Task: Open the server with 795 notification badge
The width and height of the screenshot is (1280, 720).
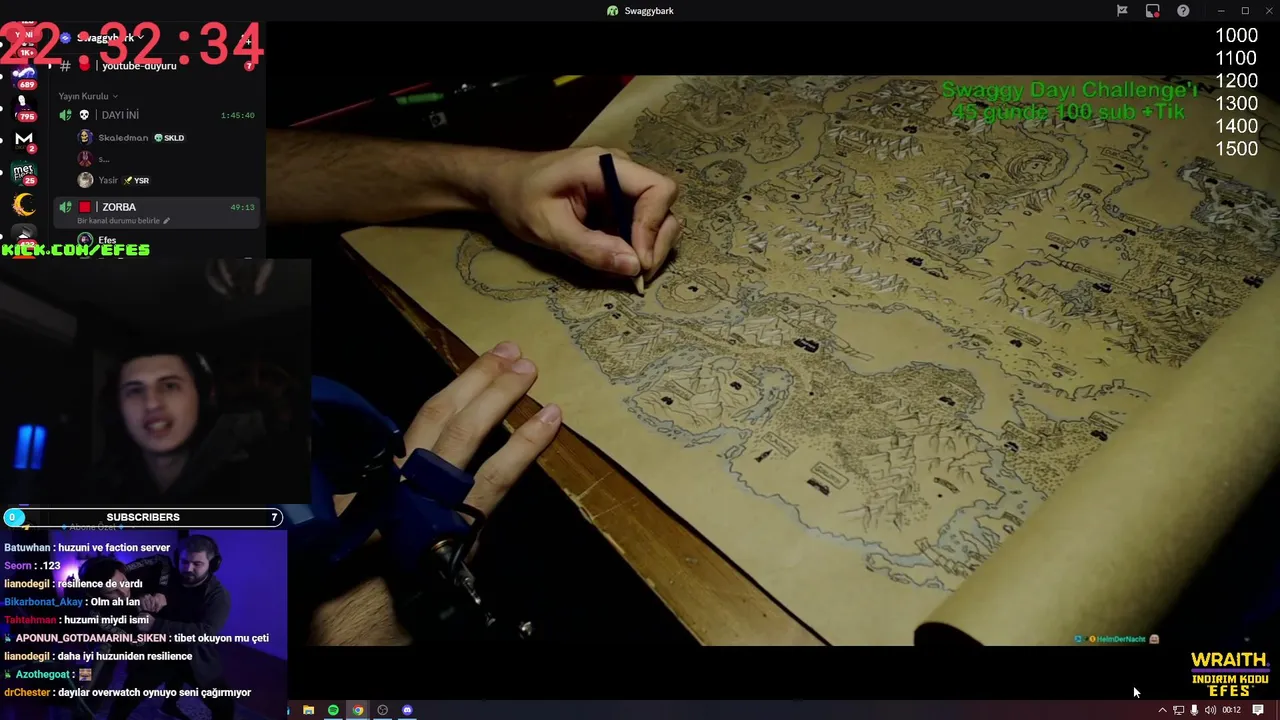Action: 24,107
